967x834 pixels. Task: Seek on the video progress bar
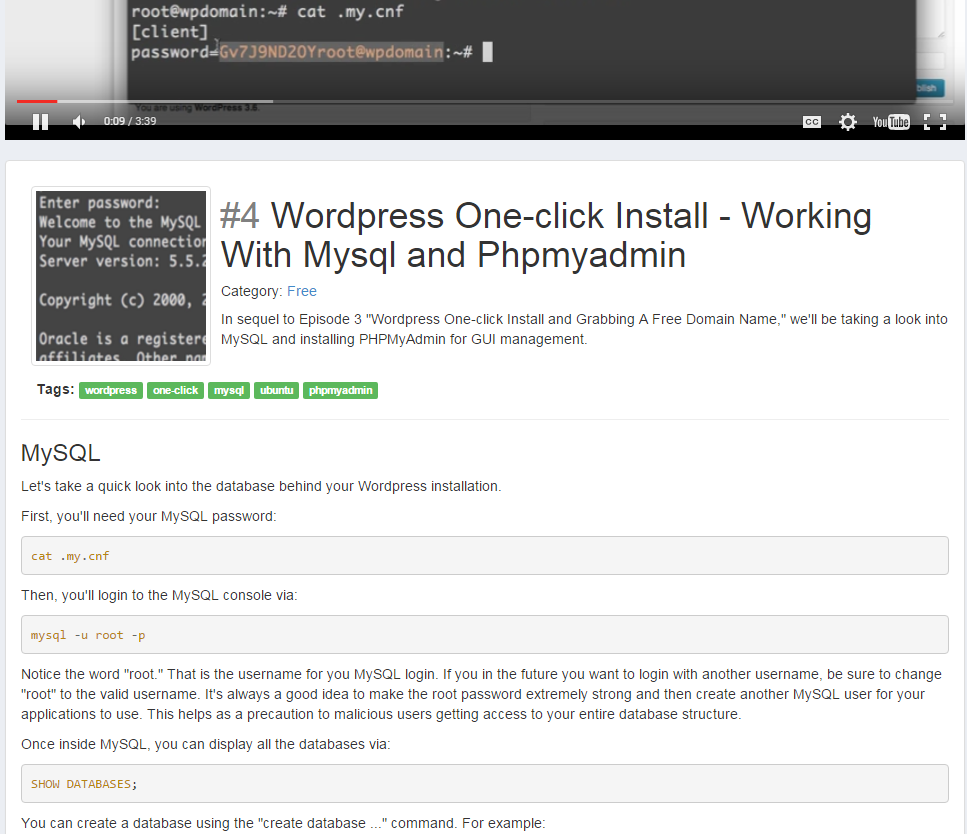pyautogui.click(x=484, y=101)
